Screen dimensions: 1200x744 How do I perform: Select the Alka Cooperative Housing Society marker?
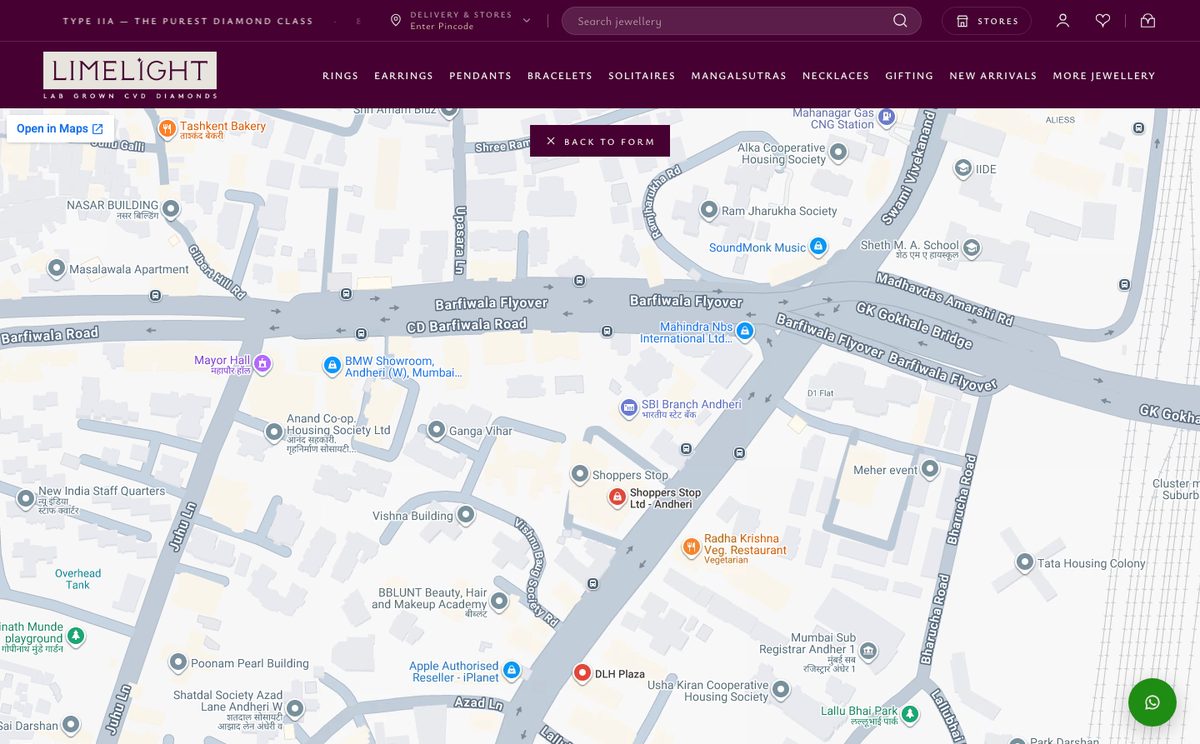[x=839, y=152]
